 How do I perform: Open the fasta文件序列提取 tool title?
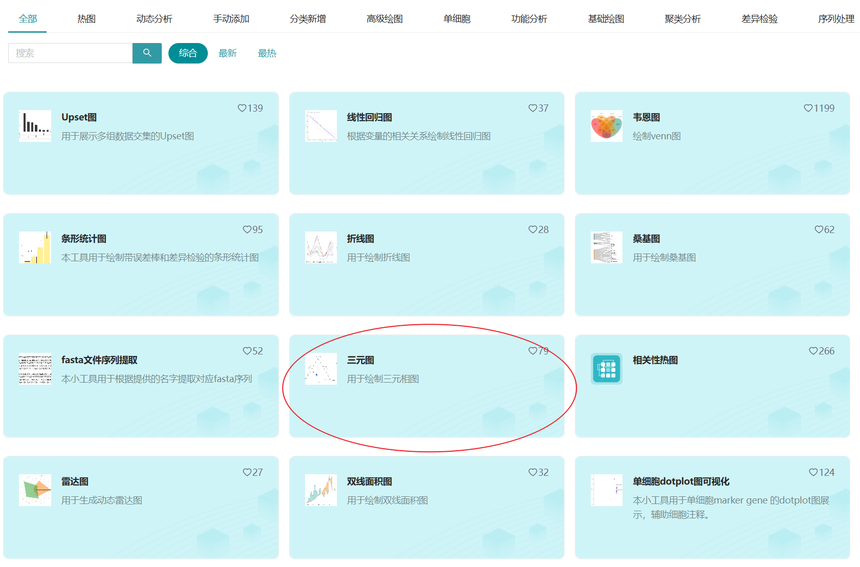tap(99, 360)
